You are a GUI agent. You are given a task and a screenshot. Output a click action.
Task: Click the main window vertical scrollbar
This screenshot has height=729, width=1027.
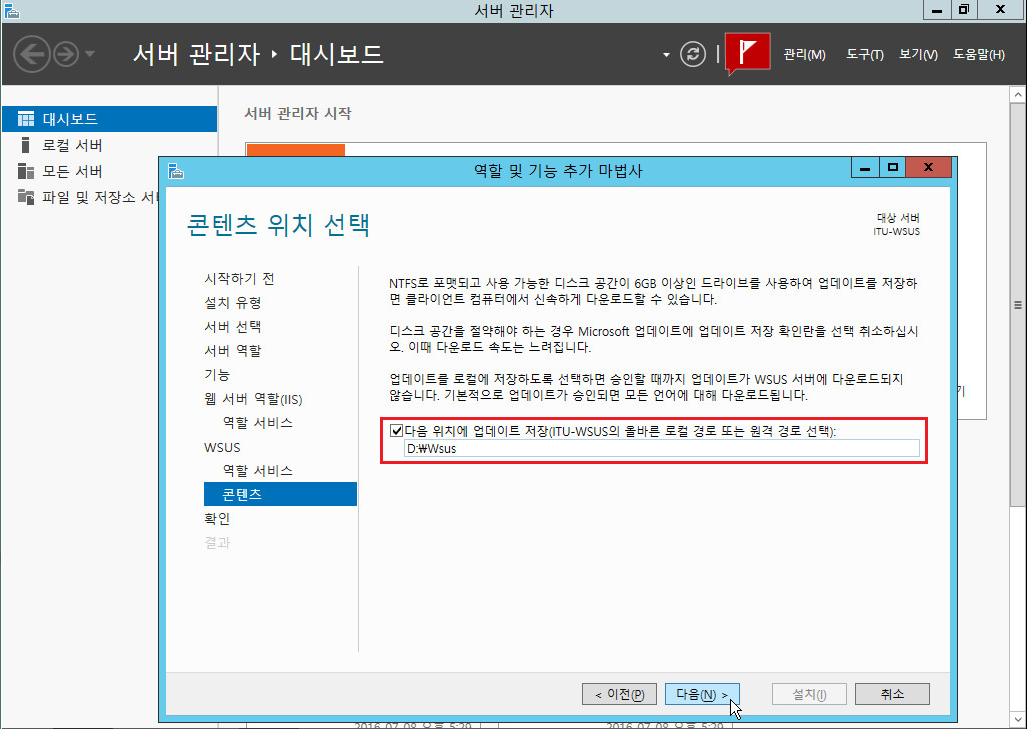[1018, 400]
